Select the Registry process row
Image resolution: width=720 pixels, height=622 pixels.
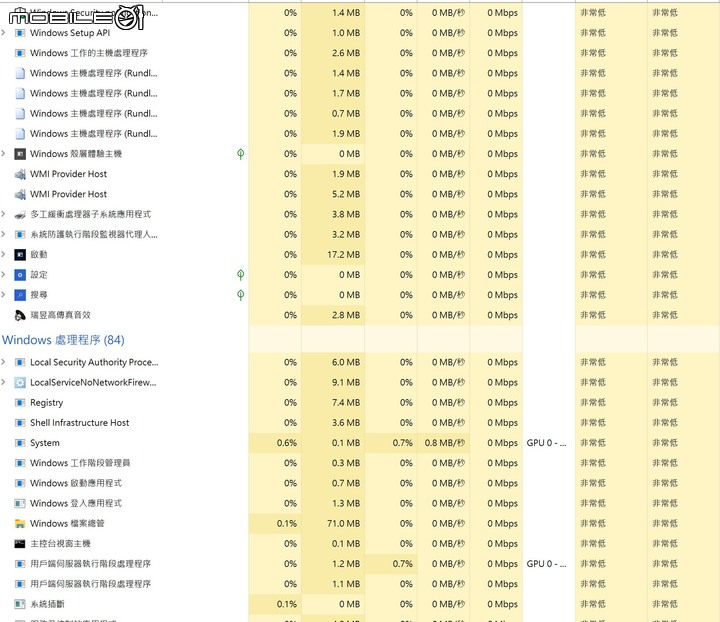click(360, 403)
